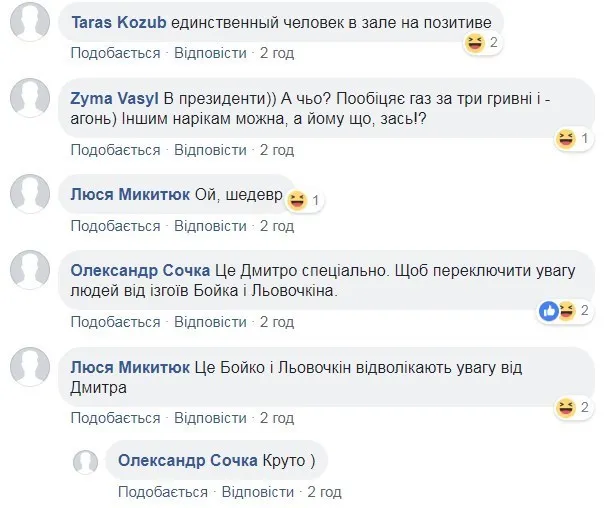Viewport: 607px width, 508px height.
Task: Visit Zyma Vasyl's profile name link
Action: click(115, 99)
